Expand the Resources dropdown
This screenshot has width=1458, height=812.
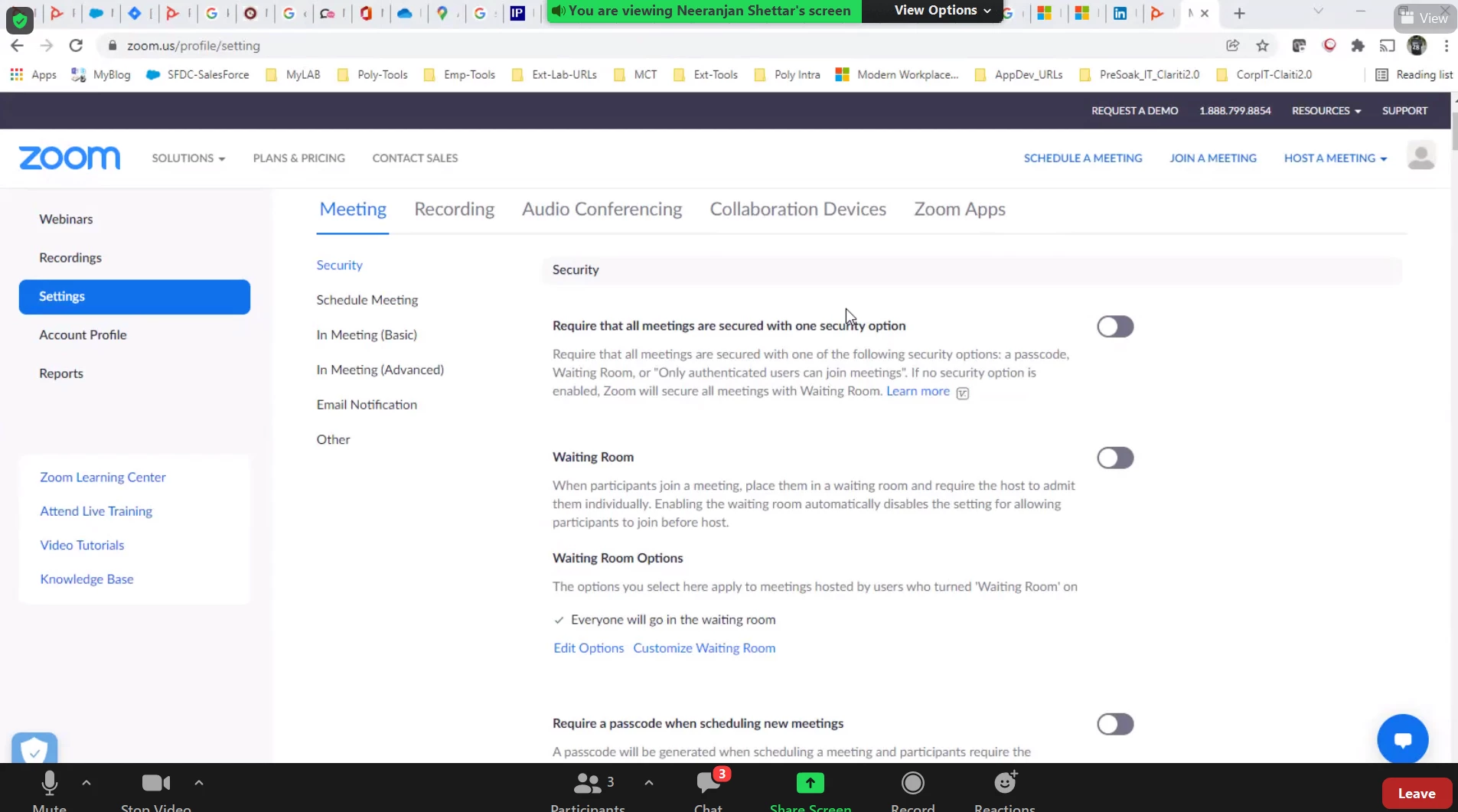coord(1326,110)
